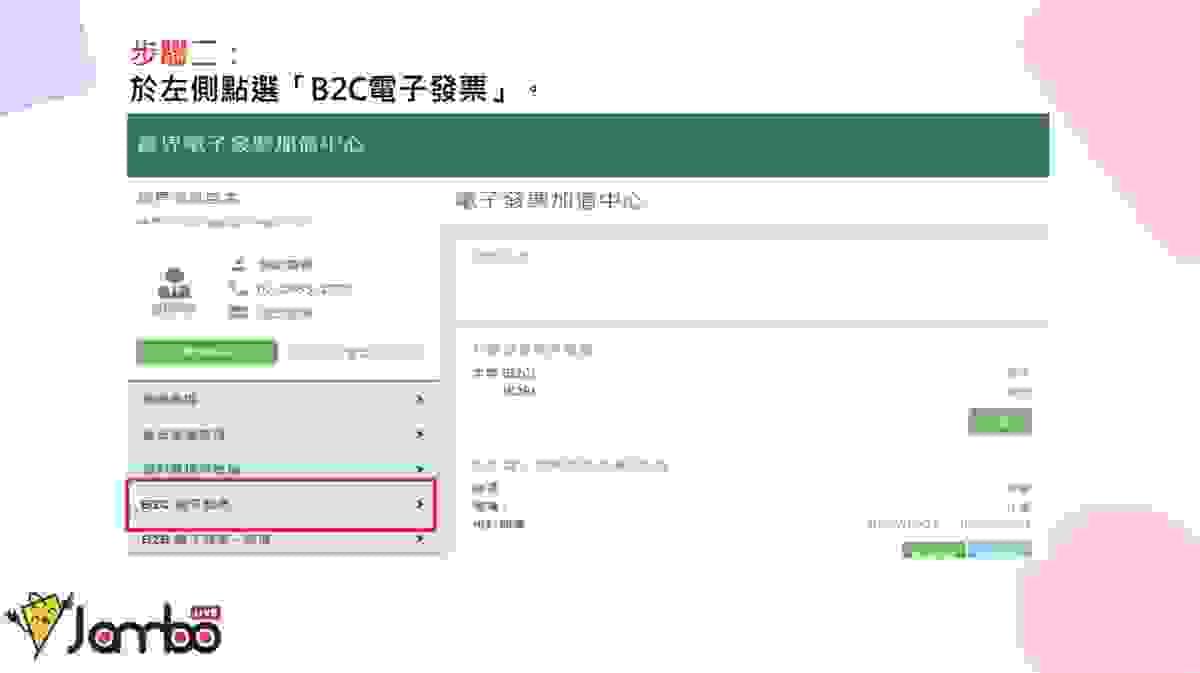Open the menu row directly above B2C 電子發票
This screenshot has width=1200, height=673.
(282, 468)
